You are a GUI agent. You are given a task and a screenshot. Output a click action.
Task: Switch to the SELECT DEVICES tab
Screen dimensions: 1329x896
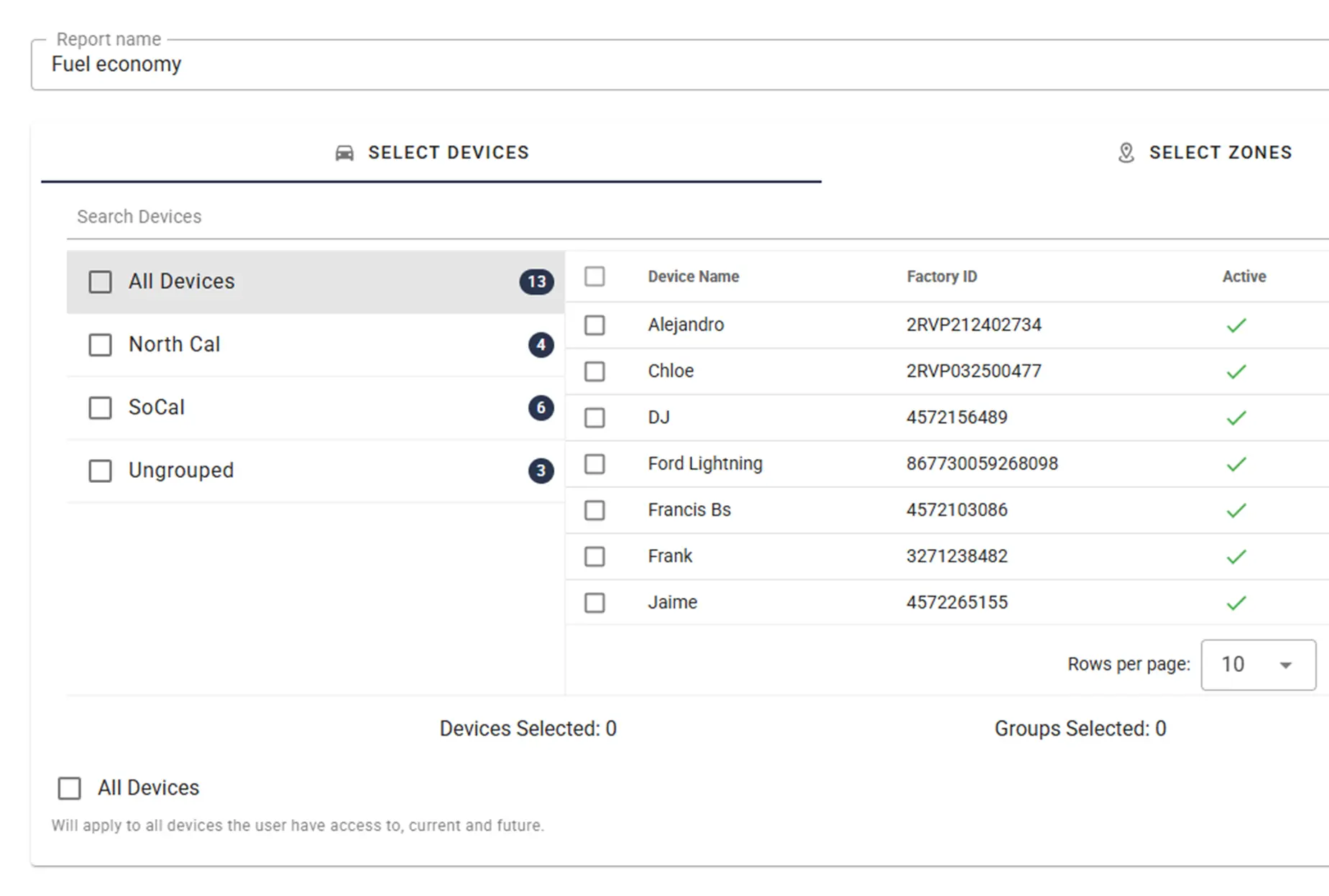pyautogui.click(x=449, y=152)
